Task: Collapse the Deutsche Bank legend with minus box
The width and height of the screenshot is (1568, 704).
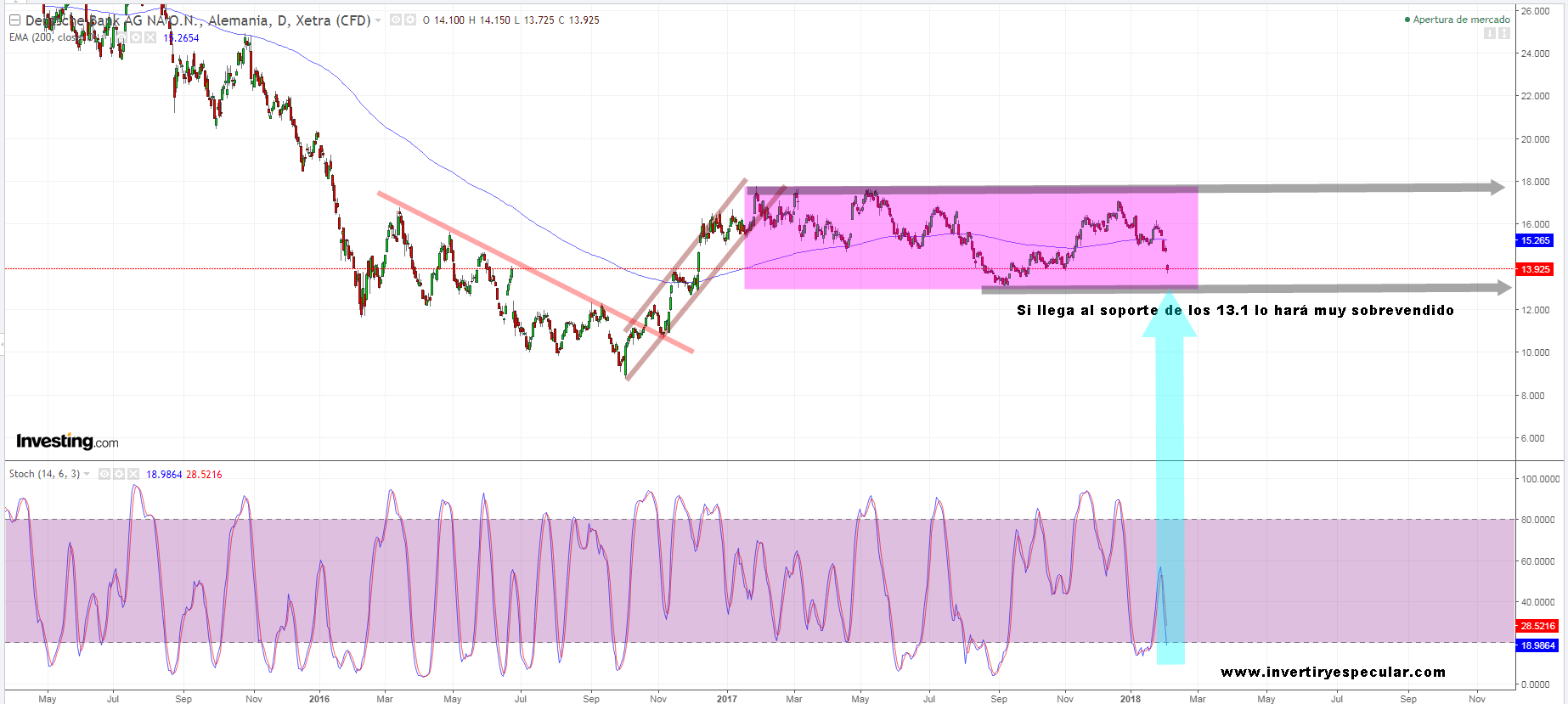Action: [14, 20]
